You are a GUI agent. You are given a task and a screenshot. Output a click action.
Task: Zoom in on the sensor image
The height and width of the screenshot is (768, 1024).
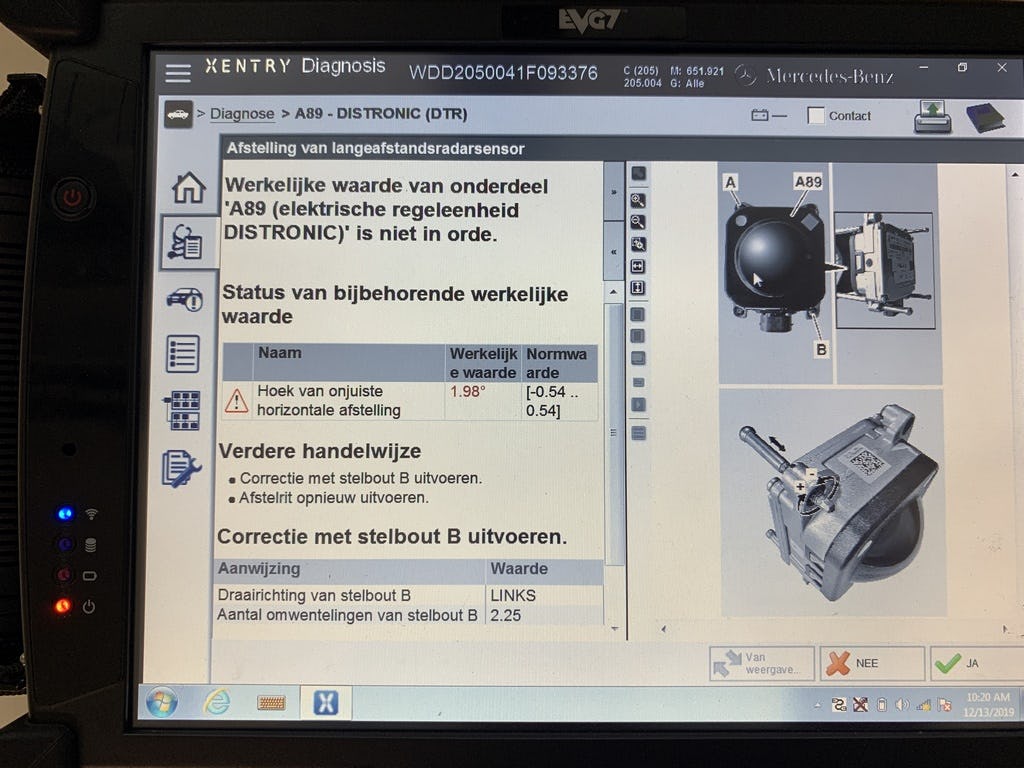(x=638, y=200)
